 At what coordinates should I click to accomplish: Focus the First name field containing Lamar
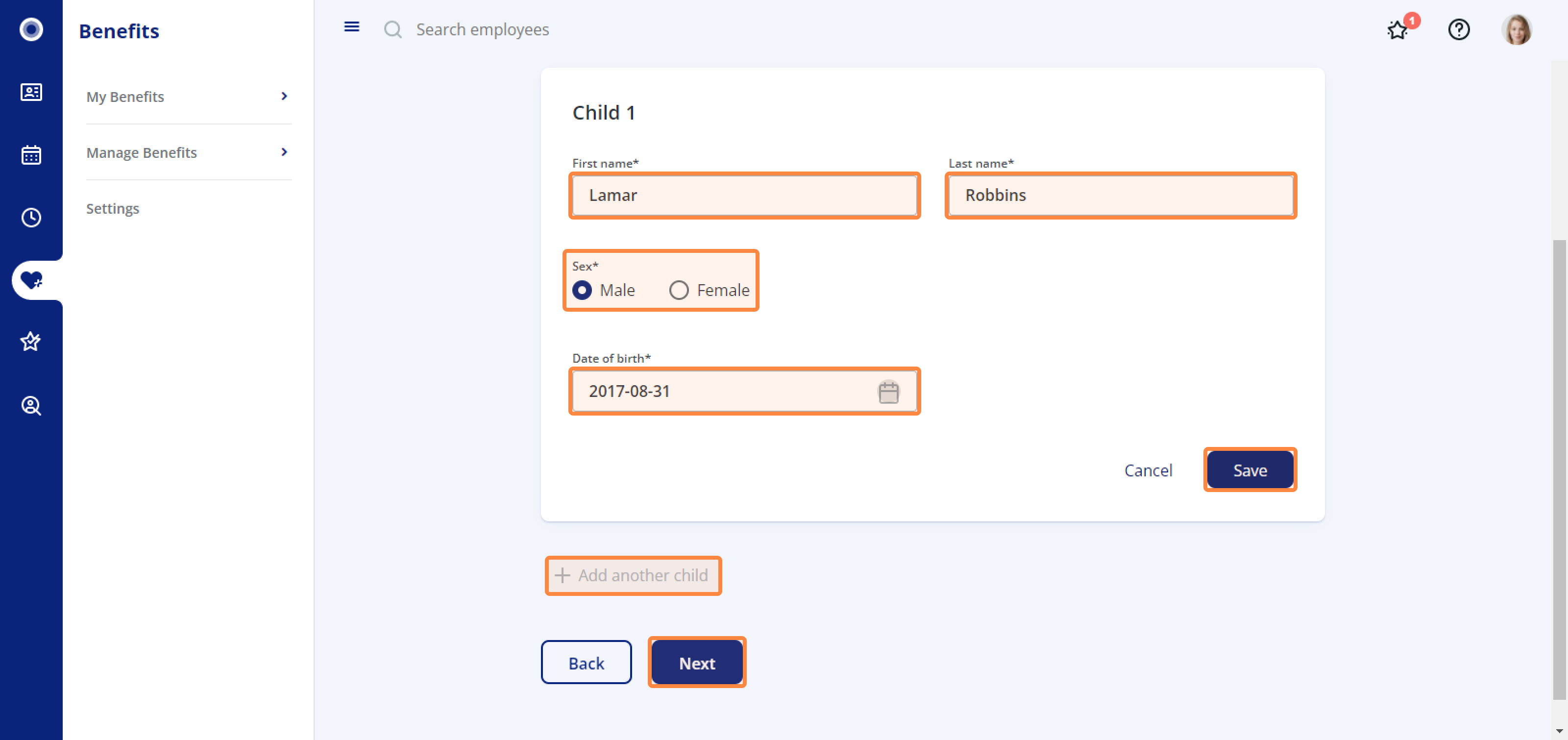[744, 196]
